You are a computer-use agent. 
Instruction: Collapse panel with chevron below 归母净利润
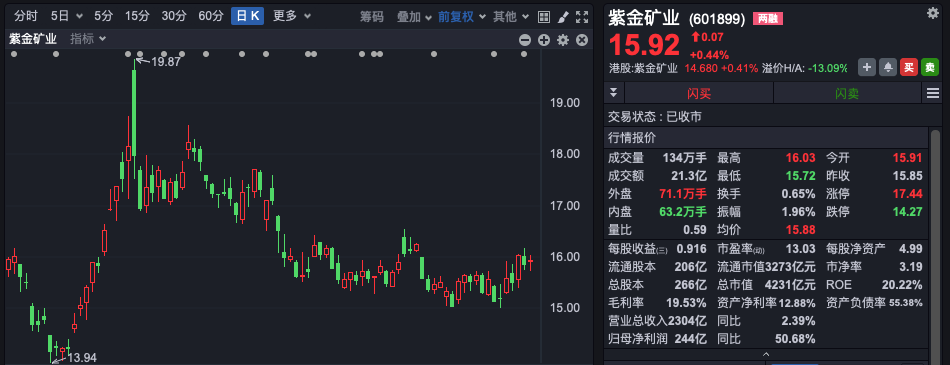766,355
